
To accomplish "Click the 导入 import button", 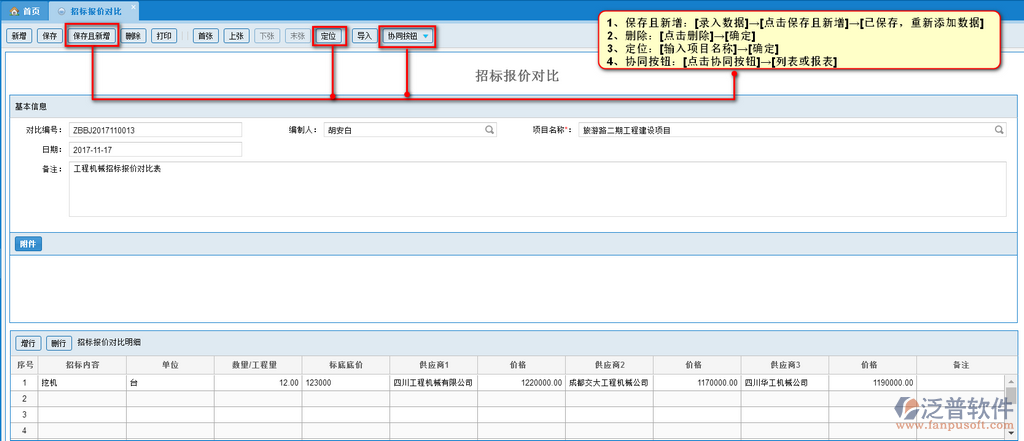I will (364, 36).
